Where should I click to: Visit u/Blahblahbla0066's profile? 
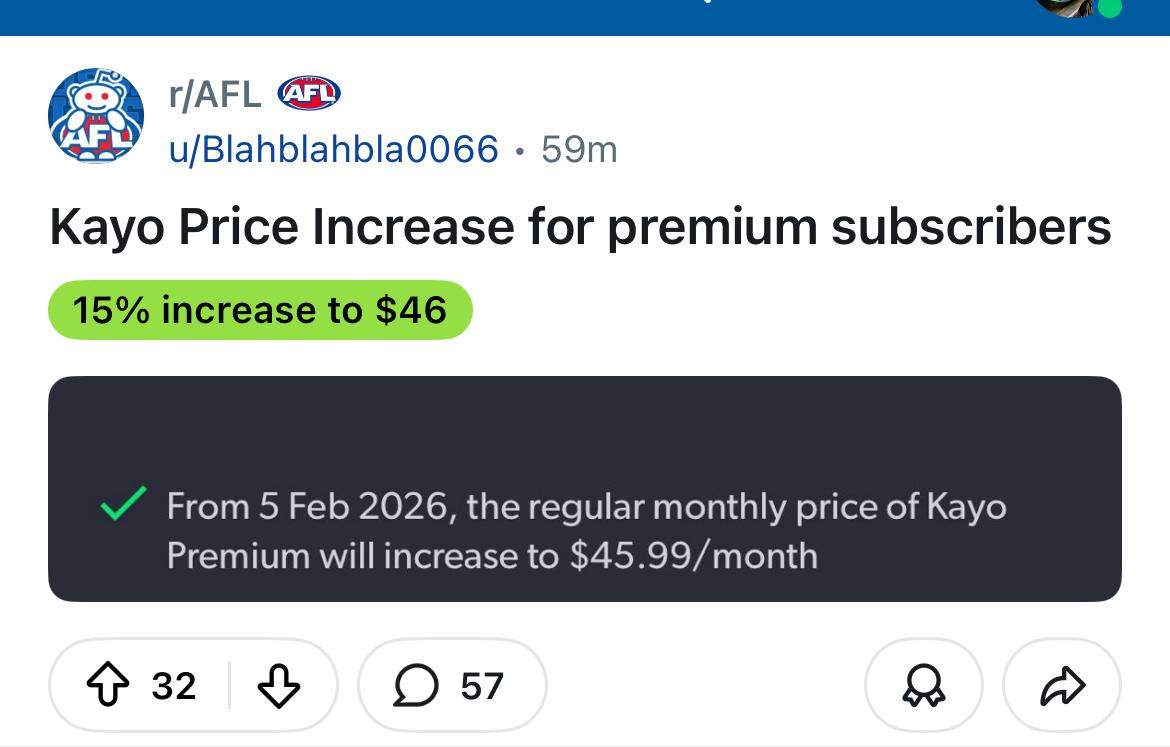coord(334,149)
